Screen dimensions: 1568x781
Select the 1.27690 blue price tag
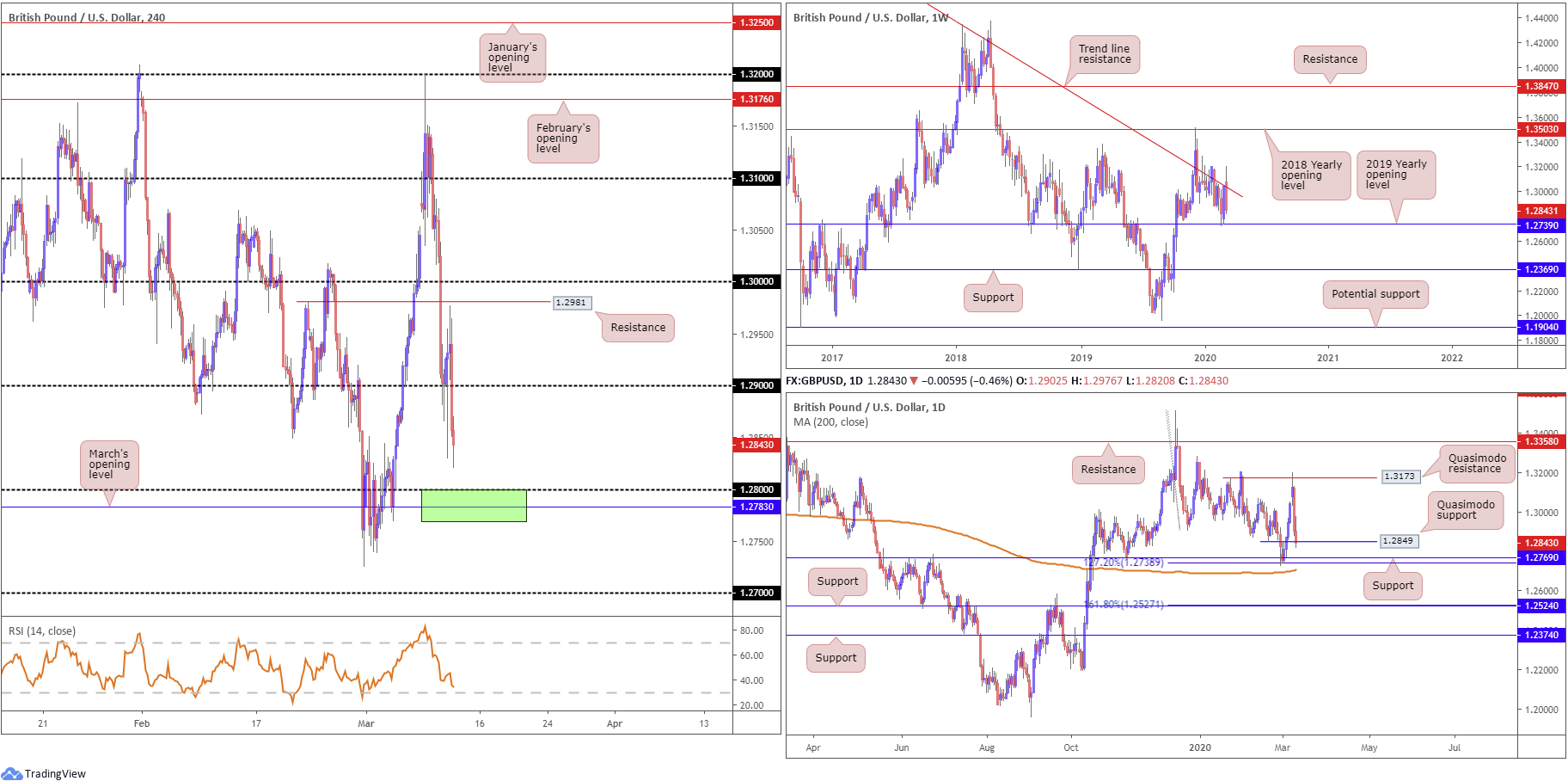click(x=1541, y=557)
